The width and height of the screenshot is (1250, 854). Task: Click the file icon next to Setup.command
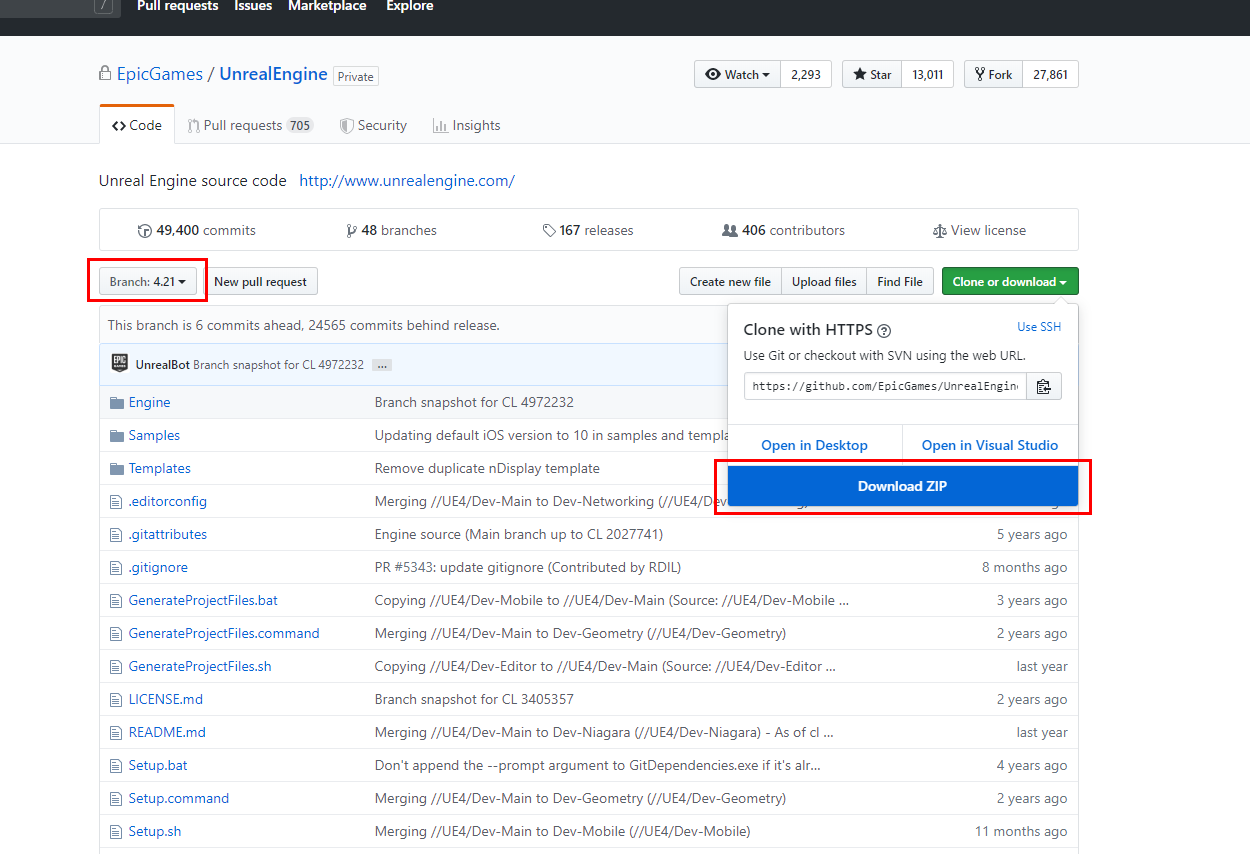(x=116, y=798)
